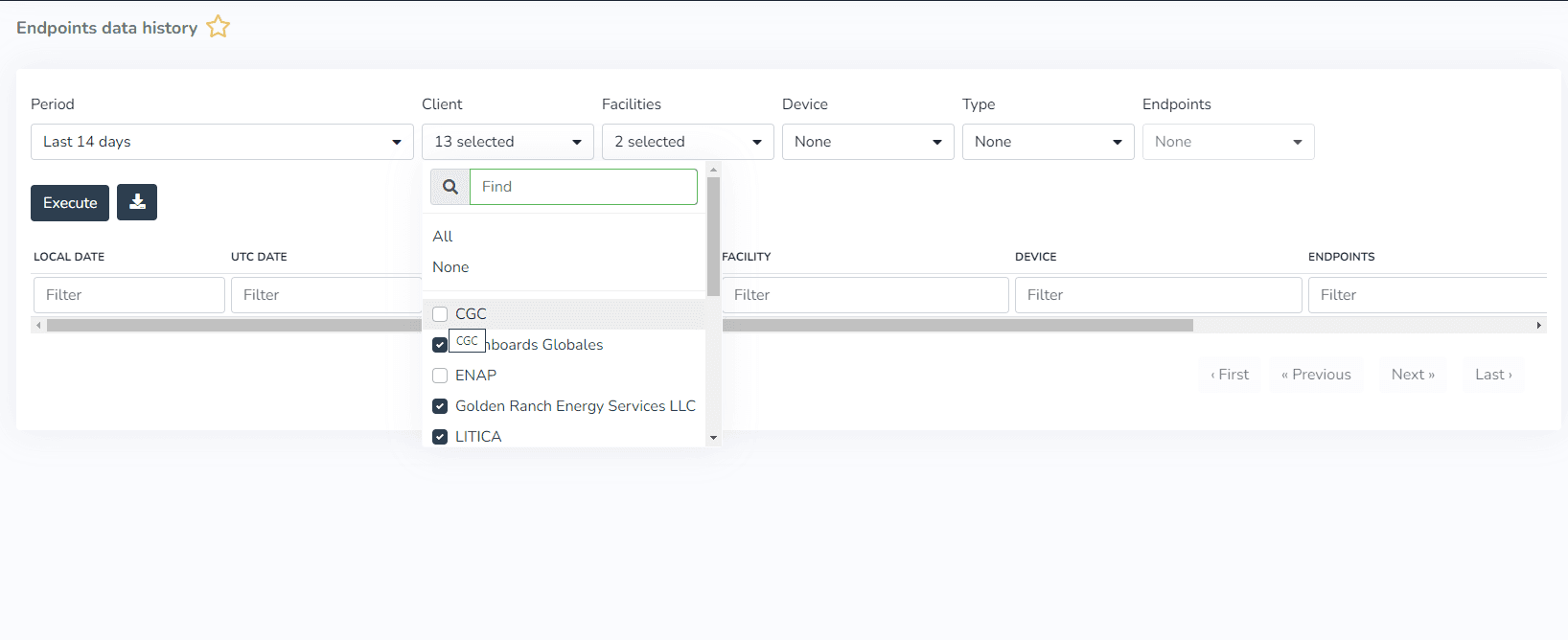Click the favorite star icon beside title
This screenshot has height=640, width=1568.
pos(219,27)
